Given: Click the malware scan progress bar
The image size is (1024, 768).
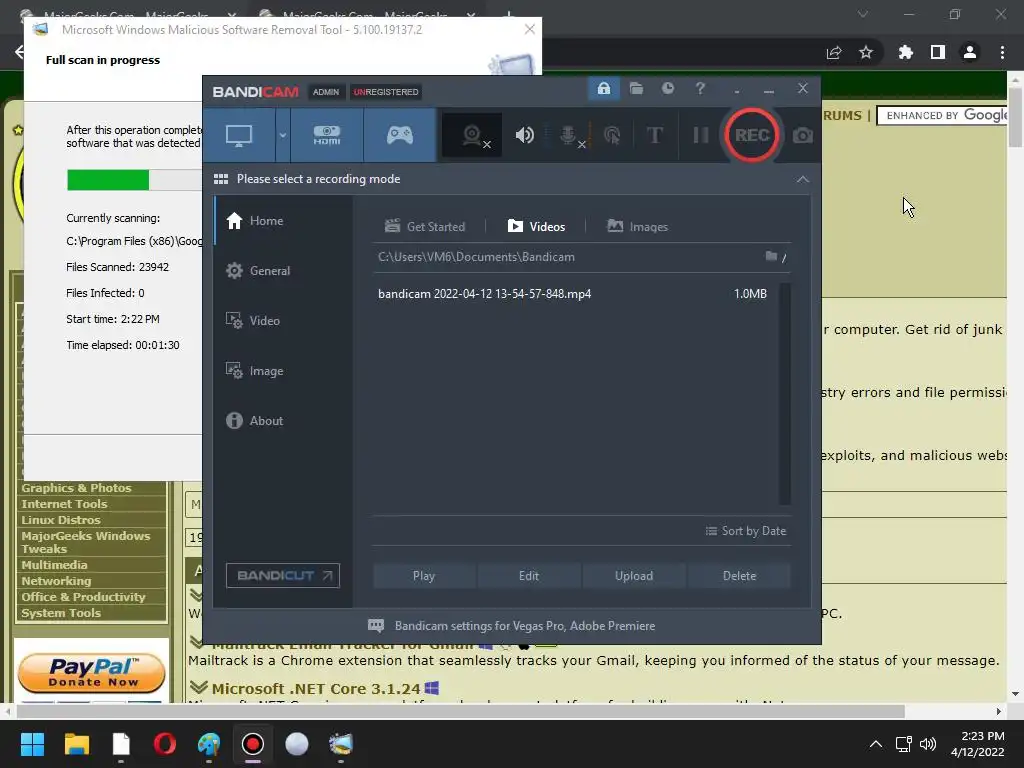Looking at the screenshot, I should click(x=134, y=180).
